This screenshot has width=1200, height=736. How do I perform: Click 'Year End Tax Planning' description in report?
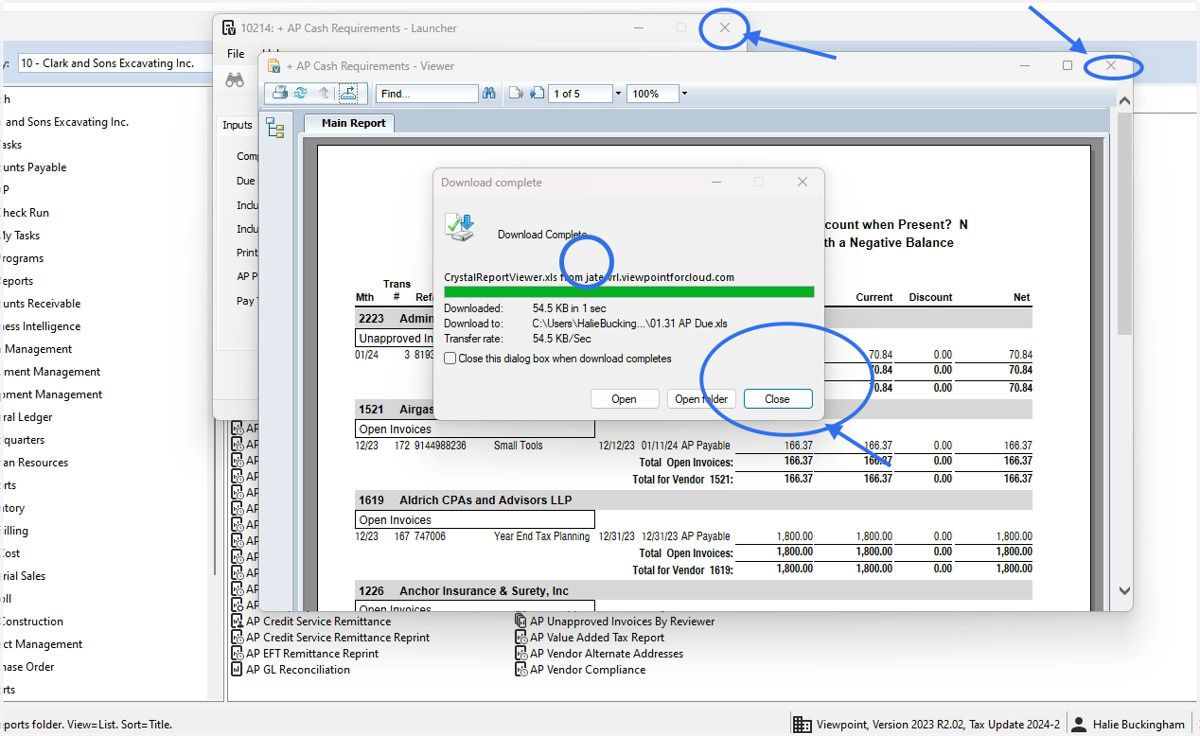click(x=542, y=536)
